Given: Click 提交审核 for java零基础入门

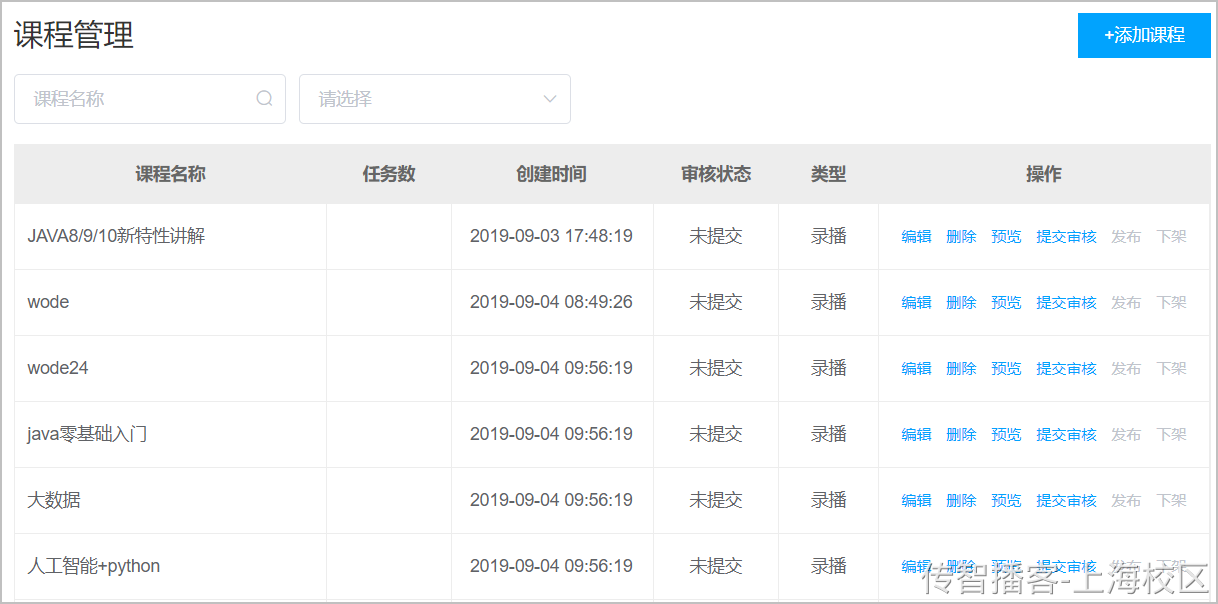Looking at the screenshot, I should coord(1066,435).
